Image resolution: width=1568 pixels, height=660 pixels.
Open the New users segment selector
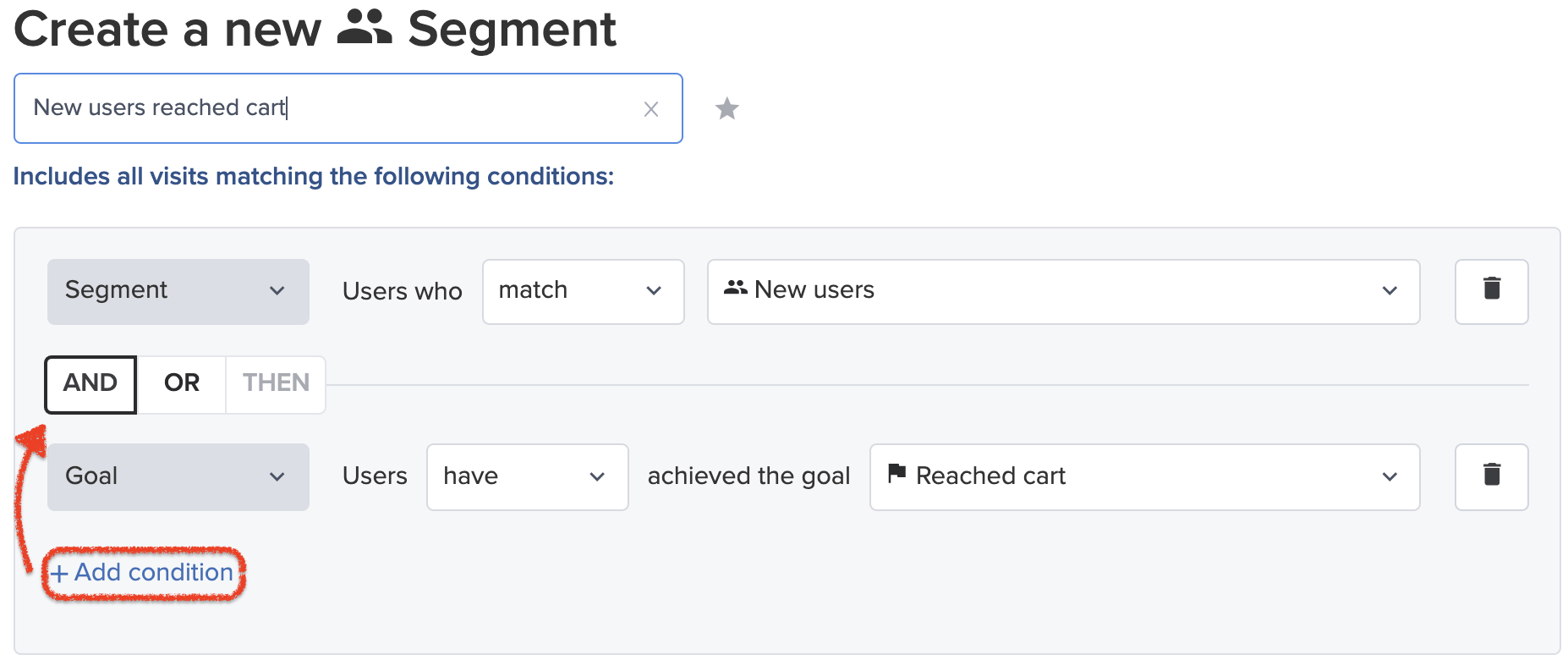[x=1064, y=291]
